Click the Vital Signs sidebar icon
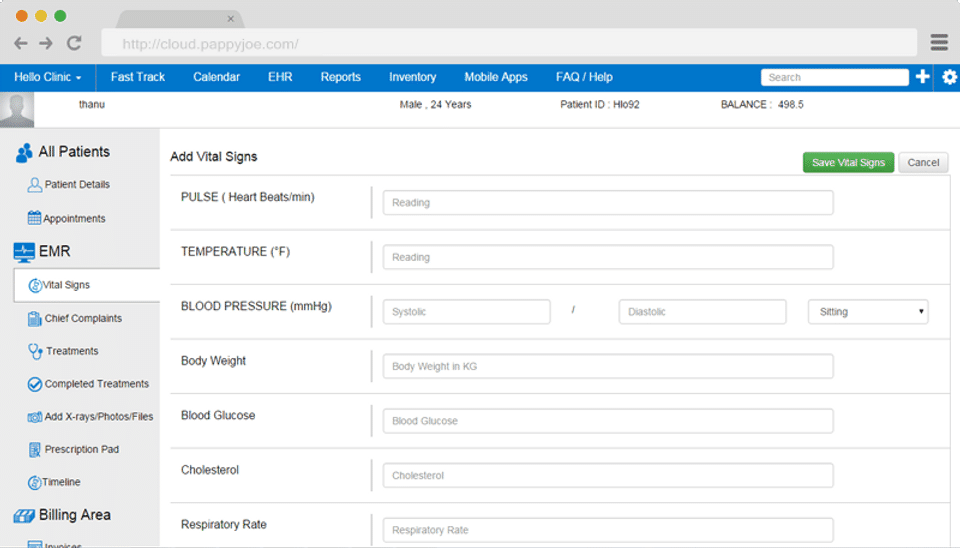Screen dimensions: 960x548 [x=35, y=285]
